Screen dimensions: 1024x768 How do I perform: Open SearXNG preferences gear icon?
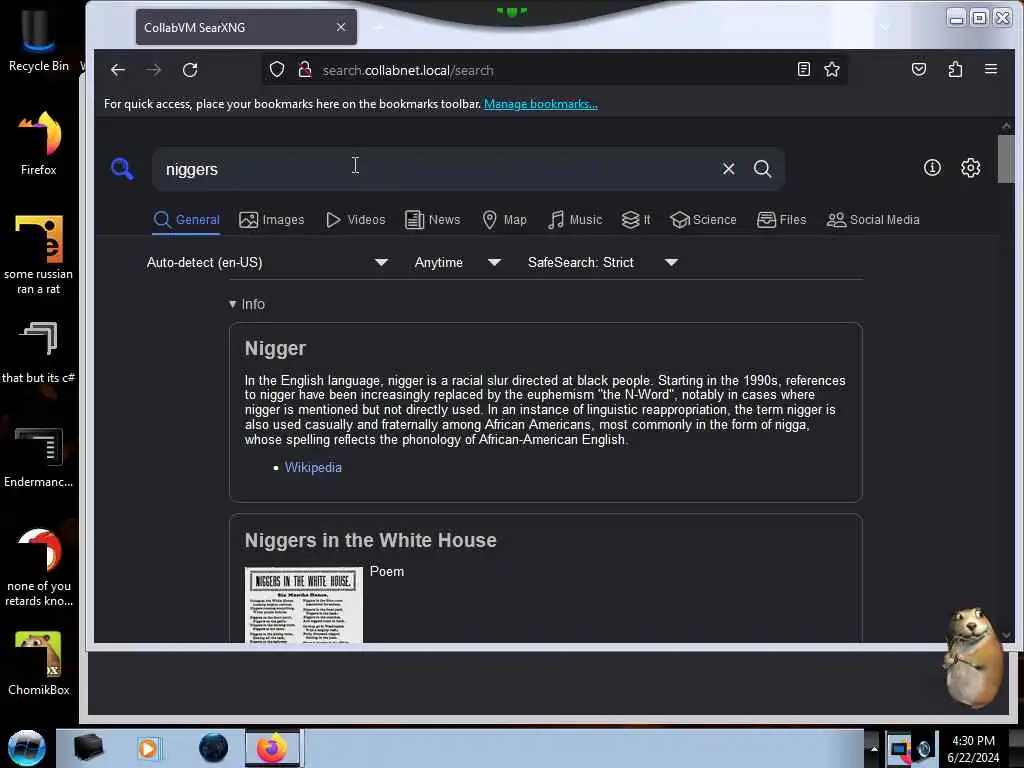(x=970, y=168)
